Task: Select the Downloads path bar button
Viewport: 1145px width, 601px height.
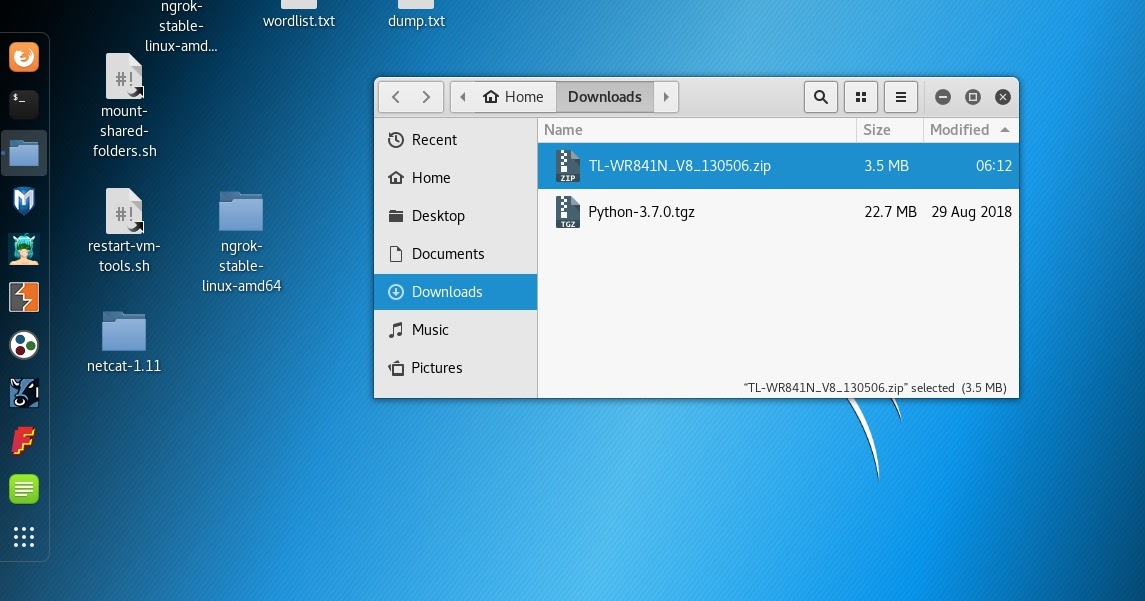Action: (605, 97)
